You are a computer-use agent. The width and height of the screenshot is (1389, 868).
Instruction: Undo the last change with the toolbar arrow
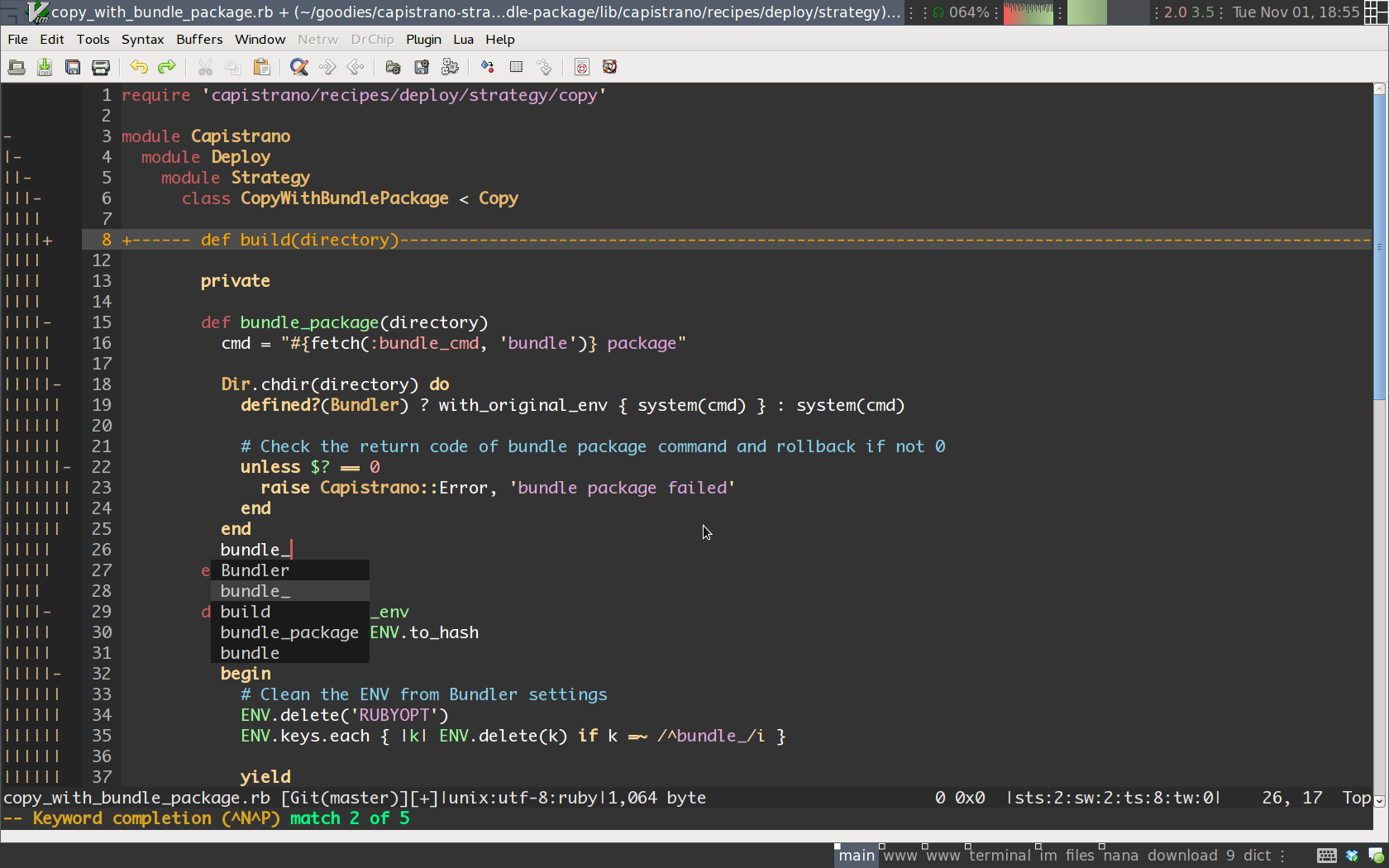coord(139,67)
